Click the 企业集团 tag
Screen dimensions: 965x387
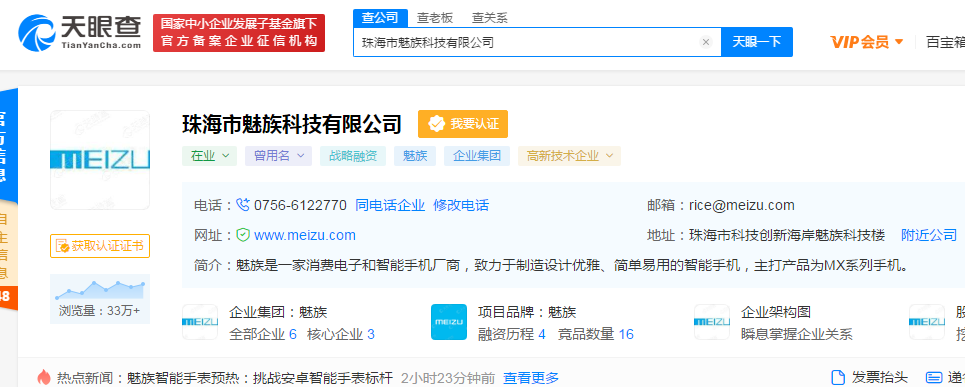pyautogui.click(x=477, y=156)
